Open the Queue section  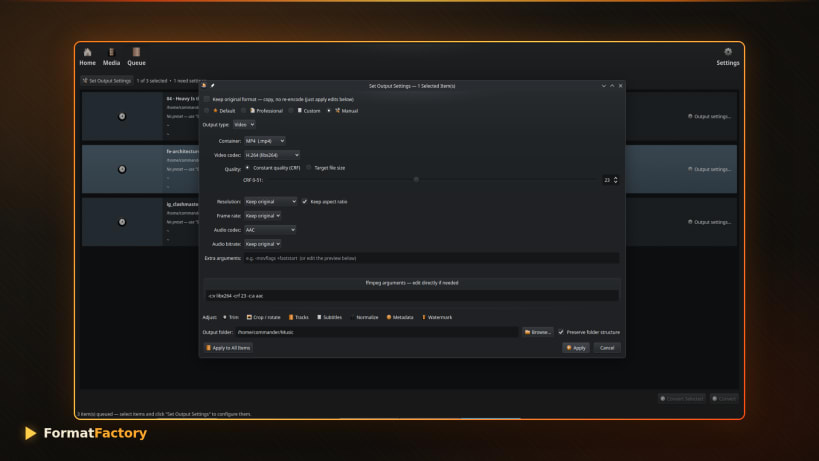pos(136,57)
